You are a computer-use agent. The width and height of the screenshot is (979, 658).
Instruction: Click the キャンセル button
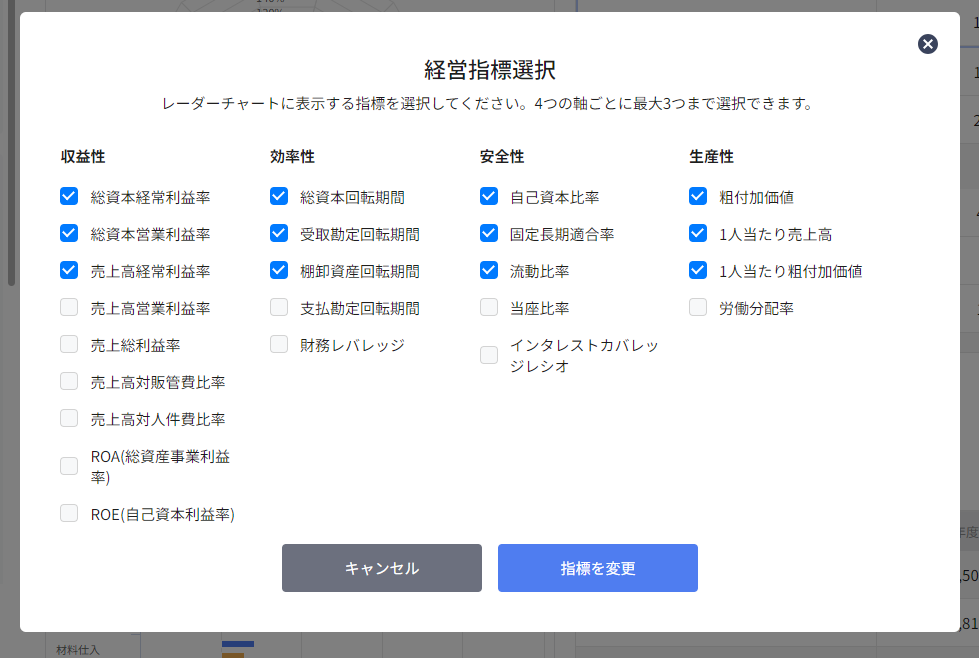tap(381, 568)
